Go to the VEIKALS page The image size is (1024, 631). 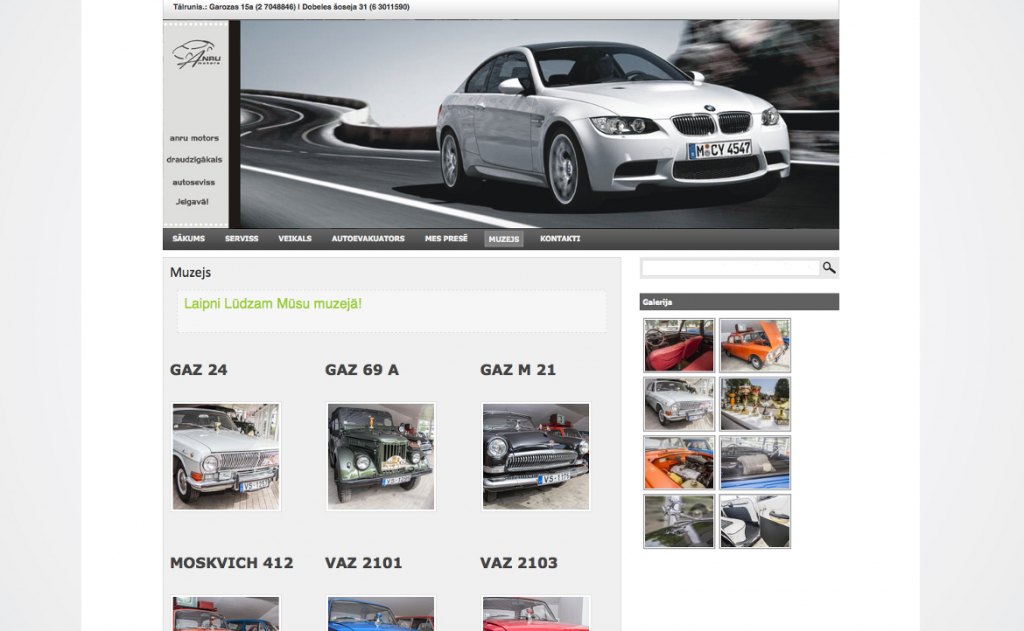pyautogui.click(x=295, y=238)
